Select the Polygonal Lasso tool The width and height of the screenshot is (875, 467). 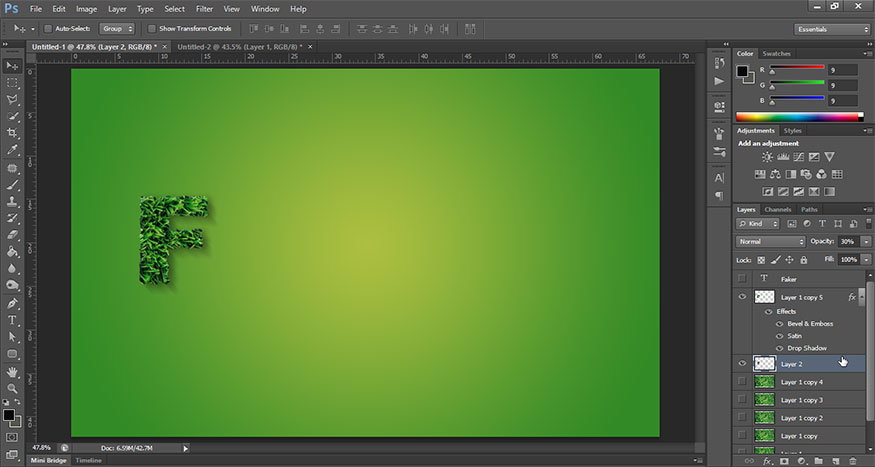[12, 100]
